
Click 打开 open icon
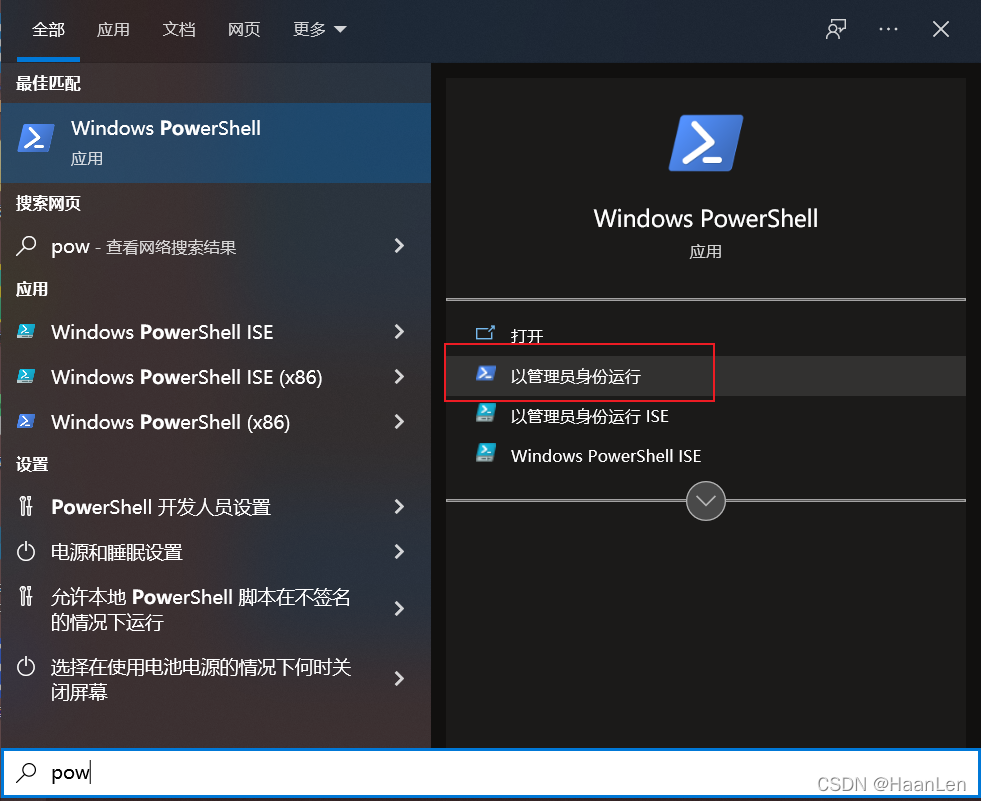click(x=485, y=333)
